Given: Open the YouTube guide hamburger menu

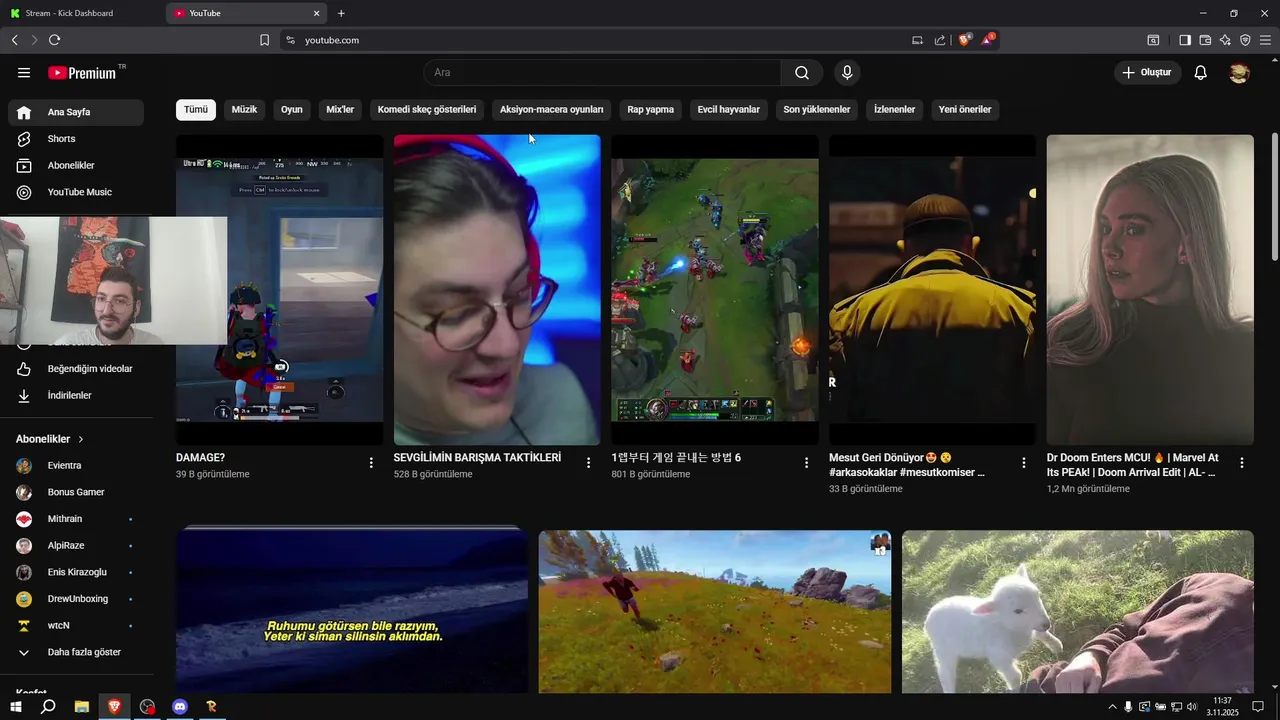Looking at the screenshot, I should pyautogui.click(x=24, y=73).
